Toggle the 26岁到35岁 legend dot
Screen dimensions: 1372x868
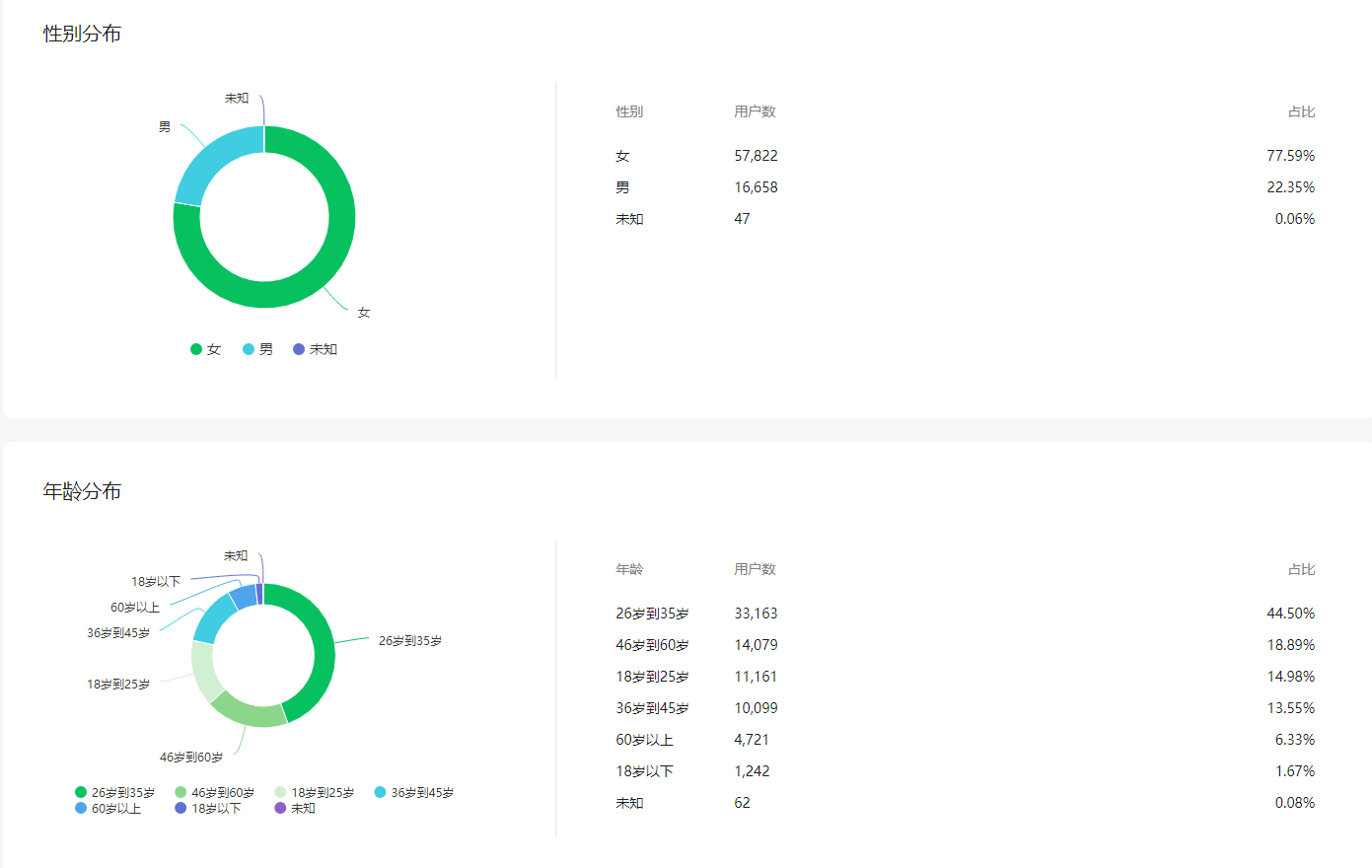[81, 792]
